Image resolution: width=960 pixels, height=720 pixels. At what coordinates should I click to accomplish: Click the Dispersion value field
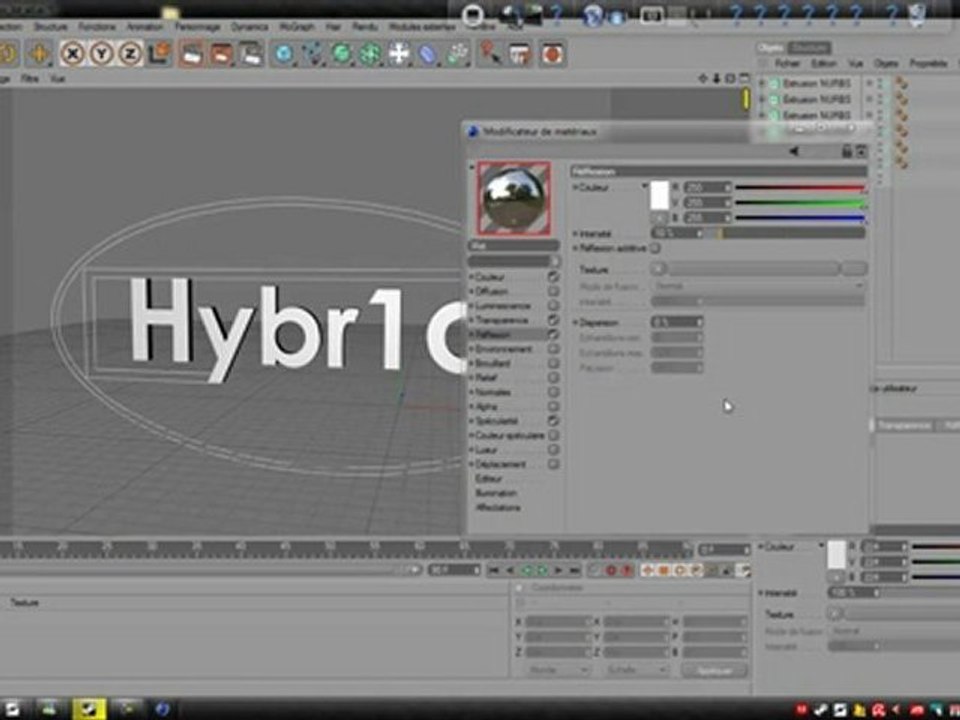pyautogui.click(x=677, y=322)
